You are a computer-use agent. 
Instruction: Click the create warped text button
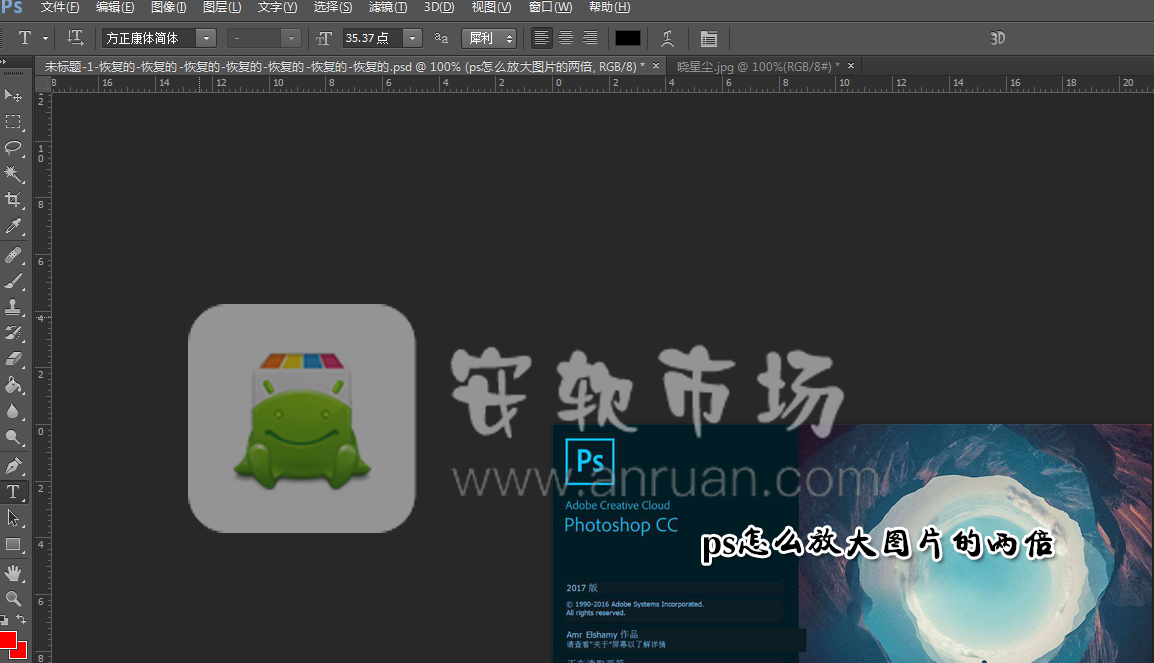pos(668,38)
